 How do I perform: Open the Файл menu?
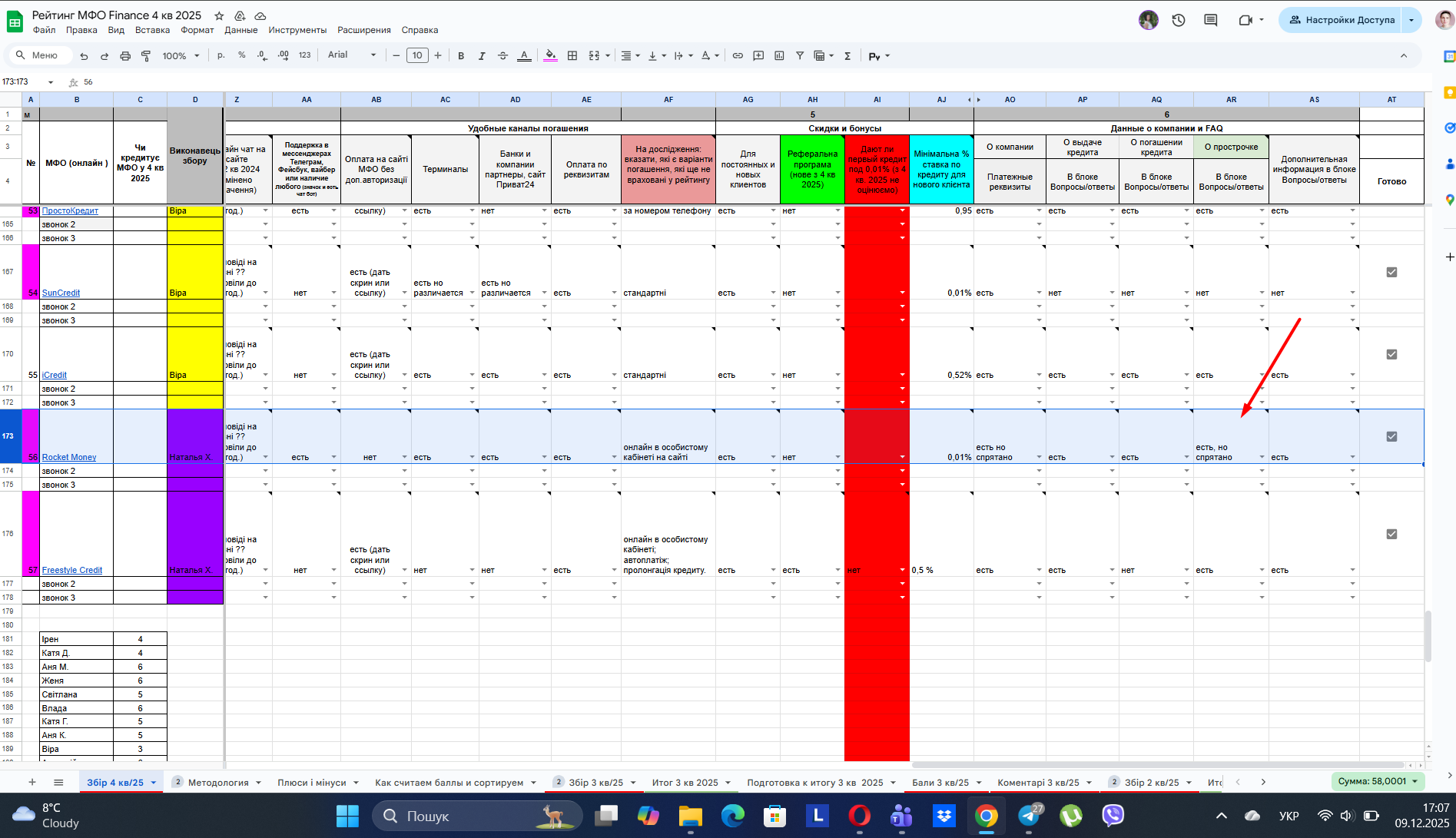coord(44,30)
